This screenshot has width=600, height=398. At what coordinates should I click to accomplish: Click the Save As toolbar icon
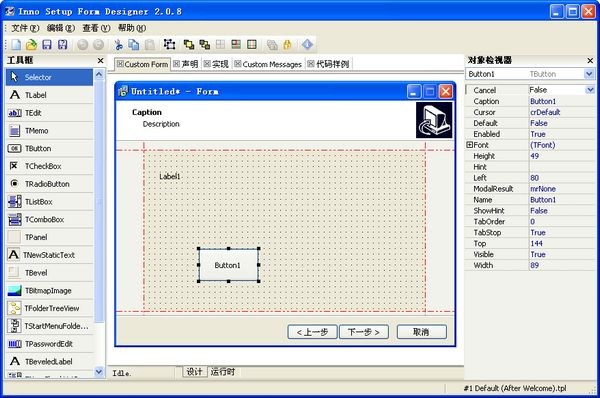(x=62, y=45)
